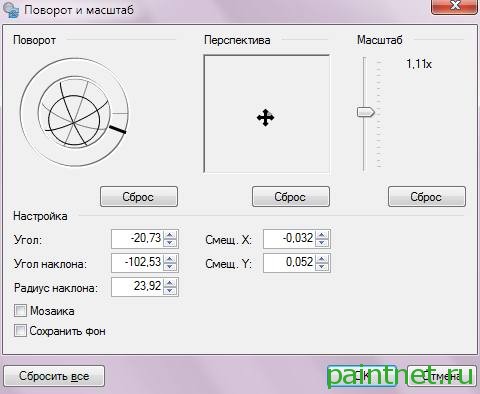Decrease Угол наклона with down arrow

tap(170, 267)
